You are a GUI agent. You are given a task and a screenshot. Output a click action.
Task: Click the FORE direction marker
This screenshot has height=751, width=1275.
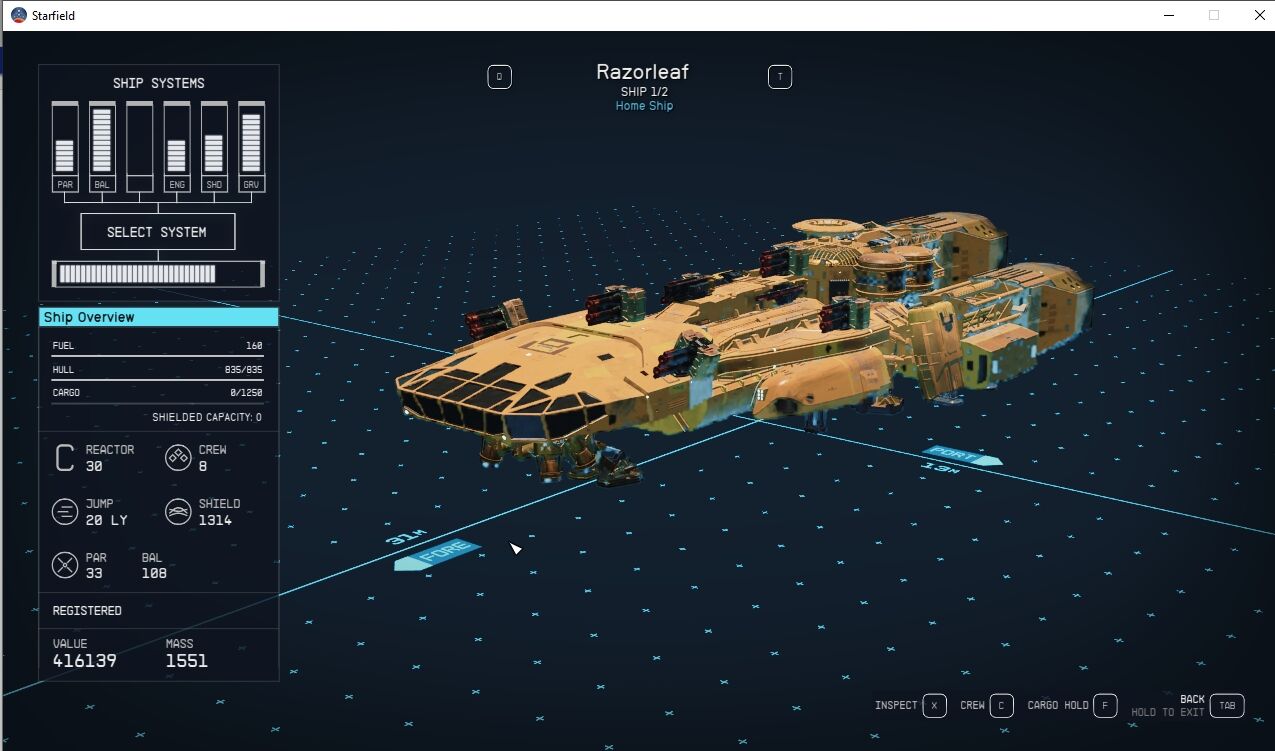click(438, 554)
